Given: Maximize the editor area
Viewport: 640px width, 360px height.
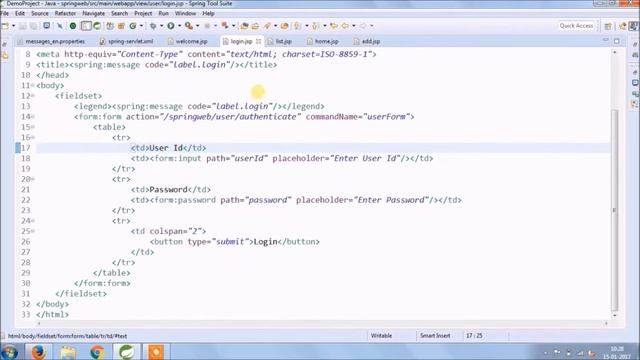Looking at the screenshot, I should coord(617,41).
